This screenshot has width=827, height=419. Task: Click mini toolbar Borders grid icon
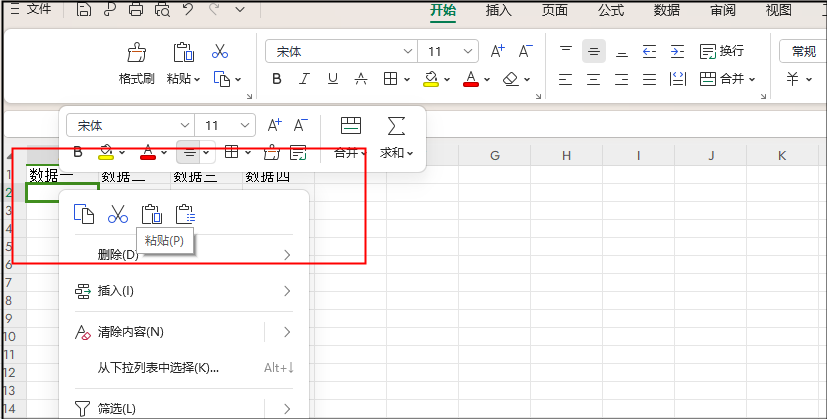[231, 153]
